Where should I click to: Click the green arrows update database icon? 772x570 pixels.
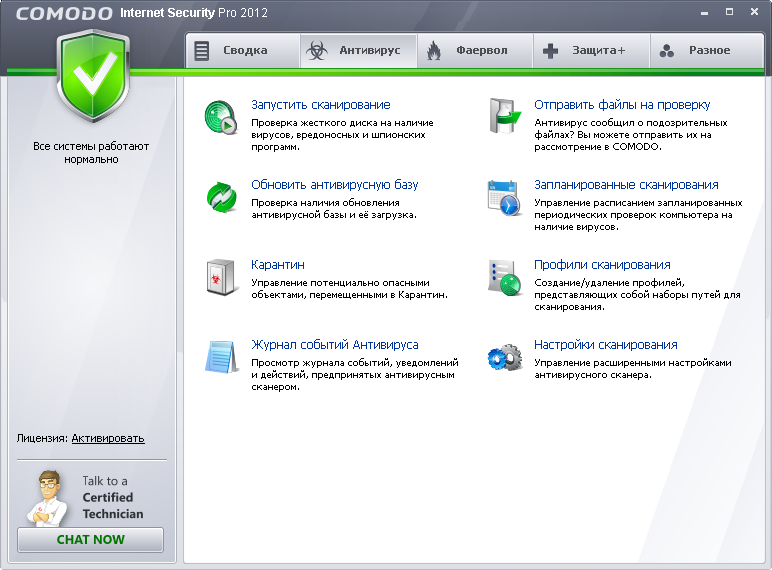click(x=221, y=197)
